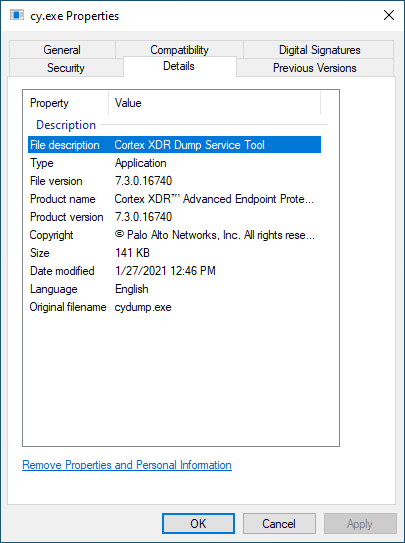The image size is (405, 543).
Task: Open Remove Properties and Personal Information link
Action: point(127,465)
